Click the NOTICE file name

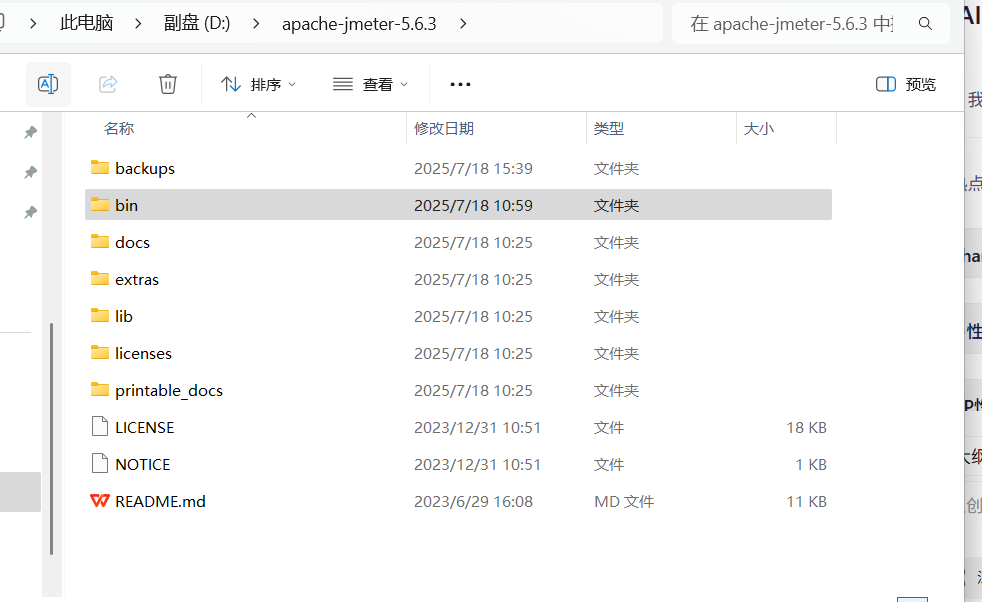coord(143,465)
